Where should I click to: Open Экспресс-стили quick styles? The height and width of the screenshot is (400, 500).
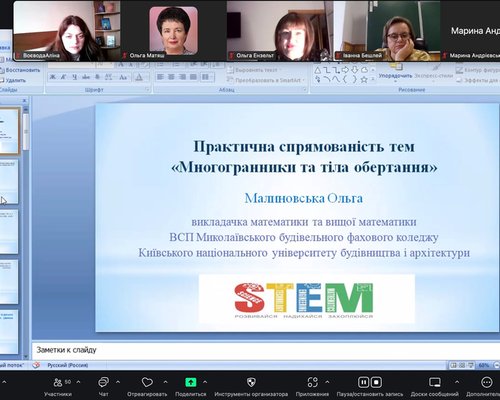point(434,73)
